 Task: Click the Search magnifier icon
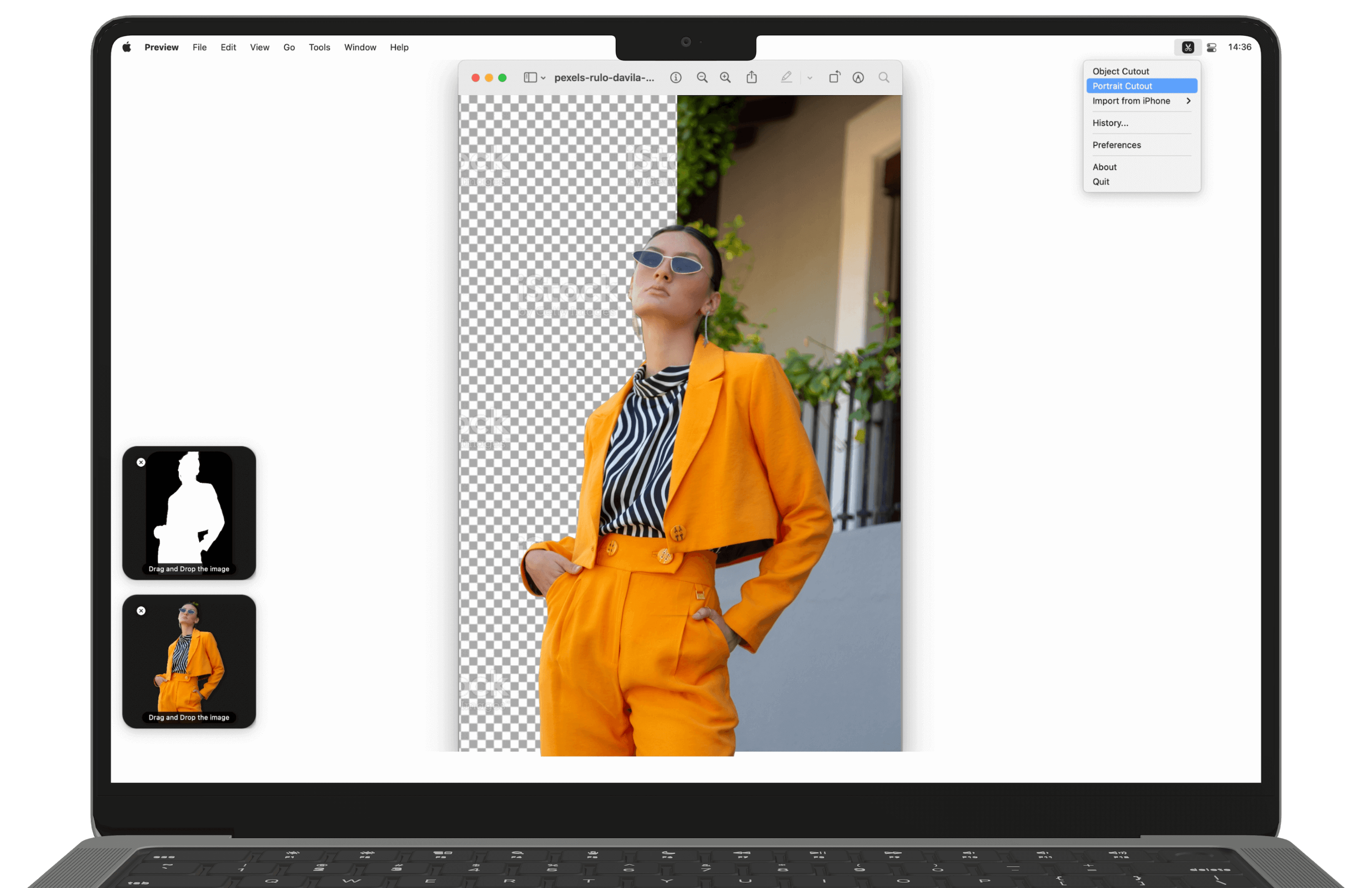[884, 77]
